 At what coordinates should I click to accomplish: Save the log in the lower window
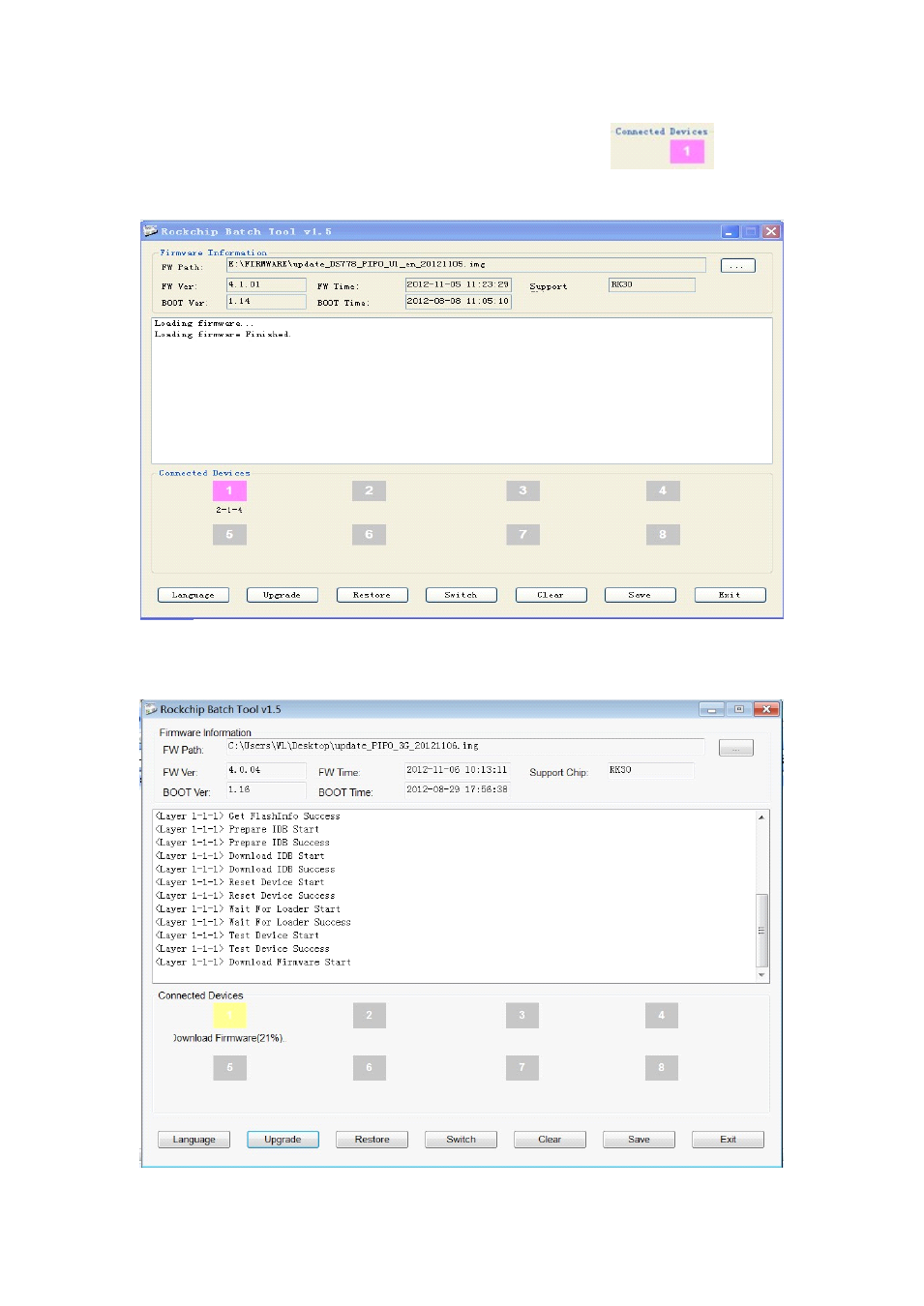point(639,1140)
